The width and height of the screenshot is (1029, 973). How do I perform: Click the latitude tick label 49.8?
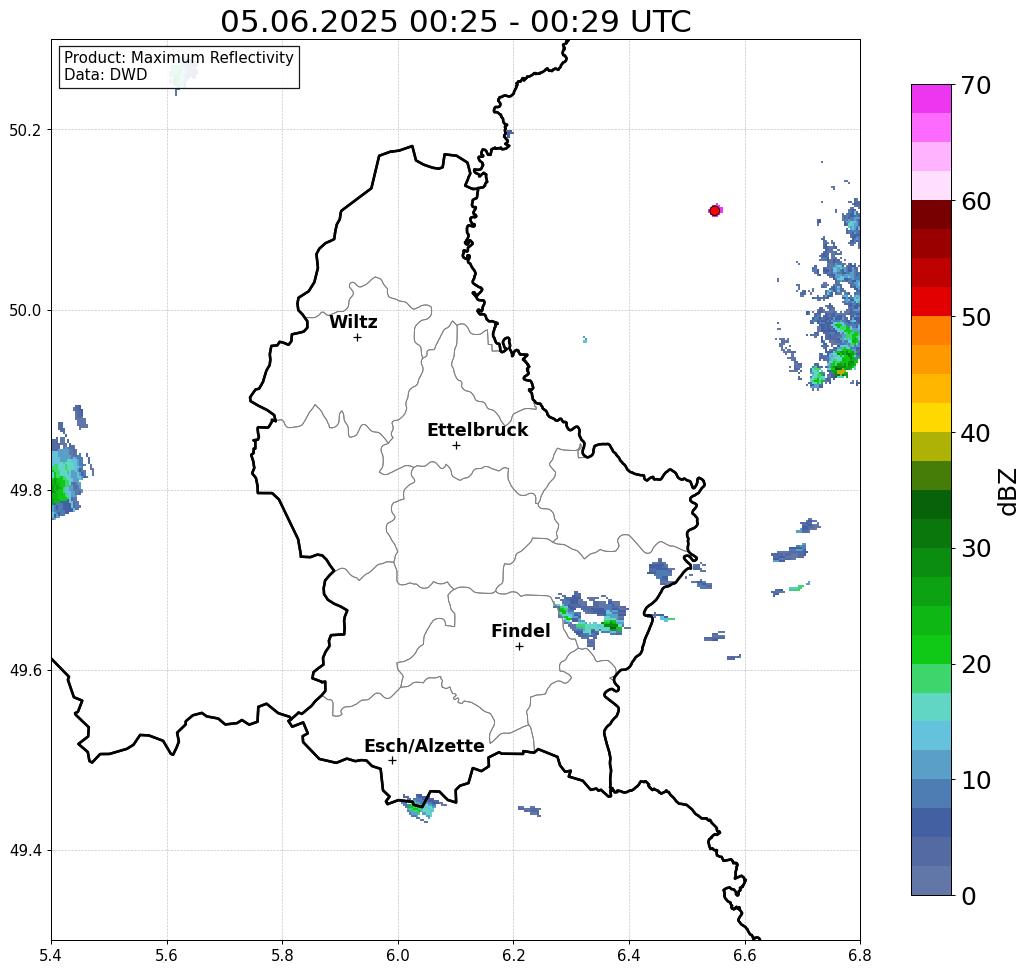click(25, 490)
